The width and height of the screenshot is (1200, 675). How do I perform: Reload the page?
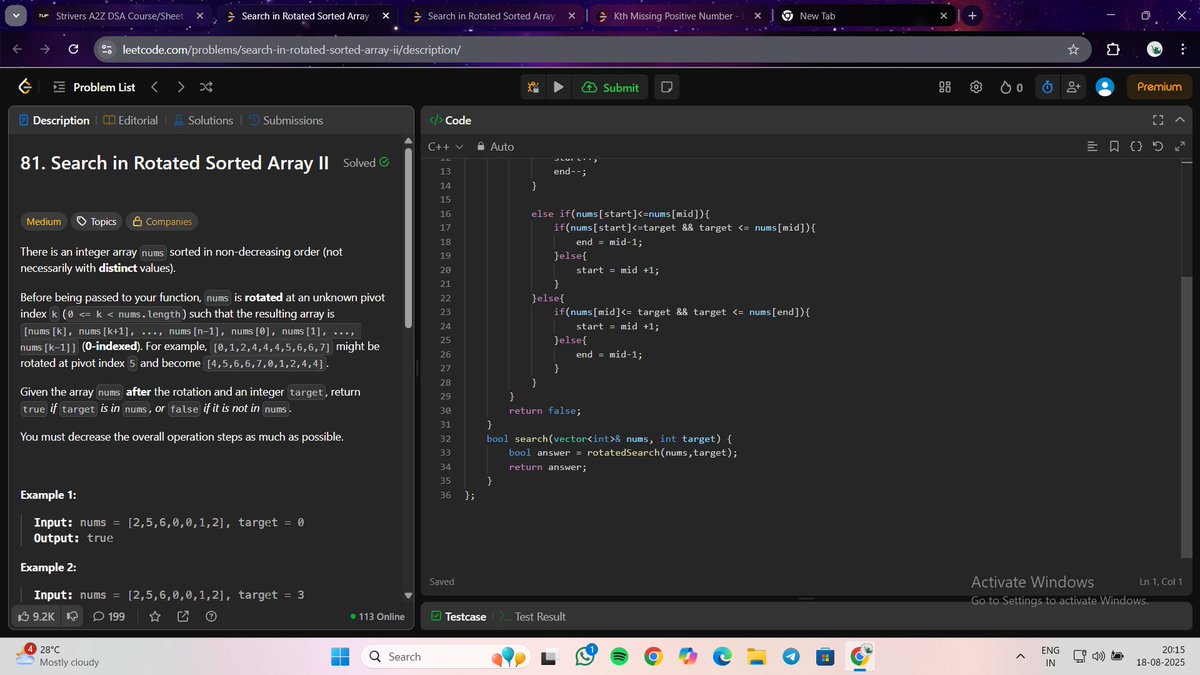[73, 49]
